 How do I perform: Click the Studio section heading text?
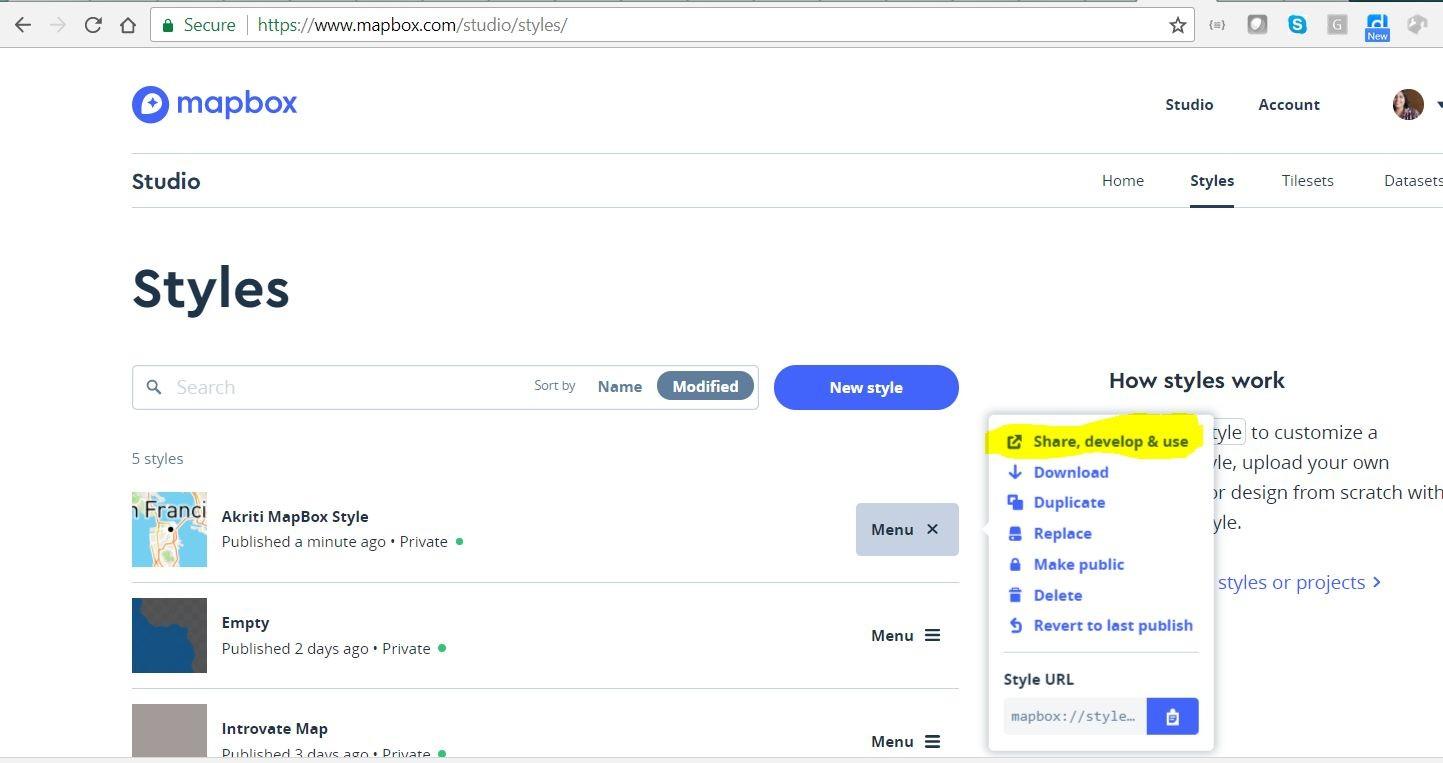pyautogui.click(x=166, y=181)
